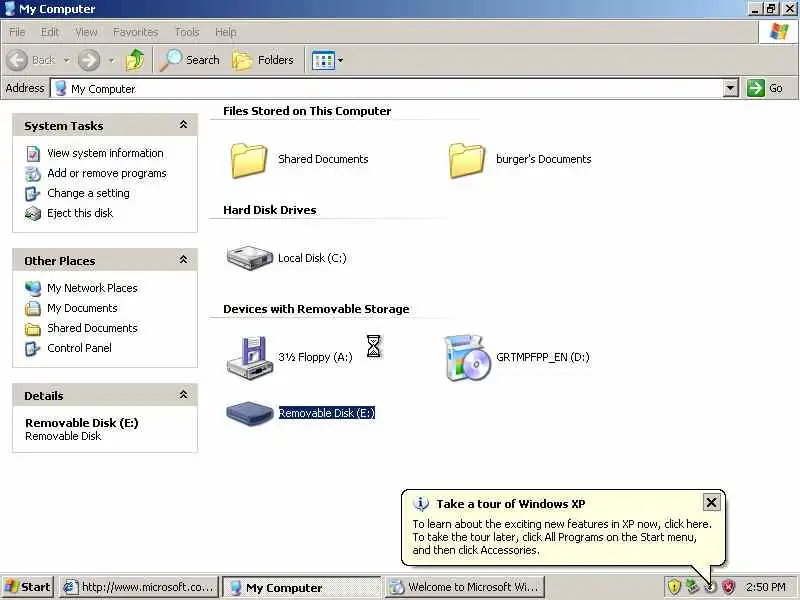Open the Help menu
800x600 pixels.
[x=226, y=32]
